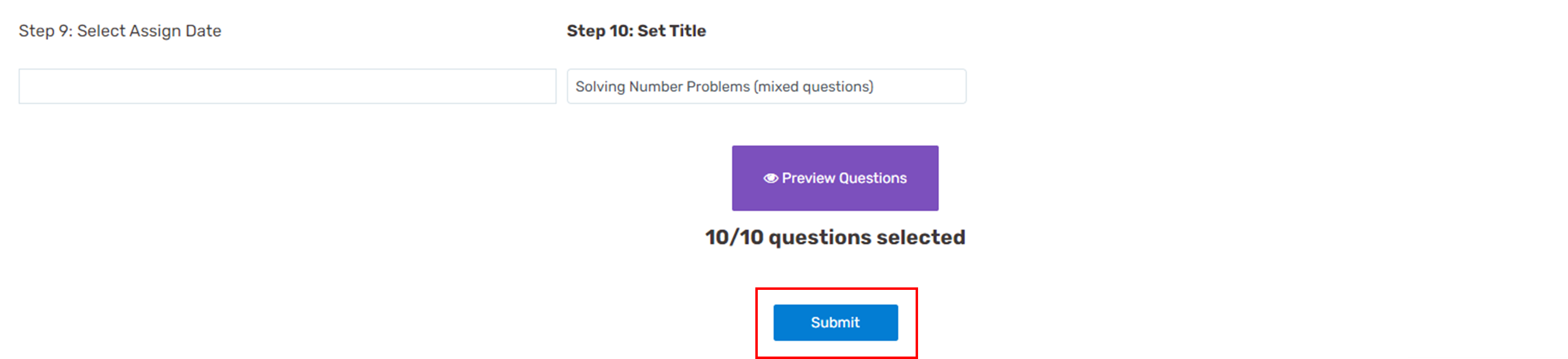Click the word Preview on purple button

808,178
